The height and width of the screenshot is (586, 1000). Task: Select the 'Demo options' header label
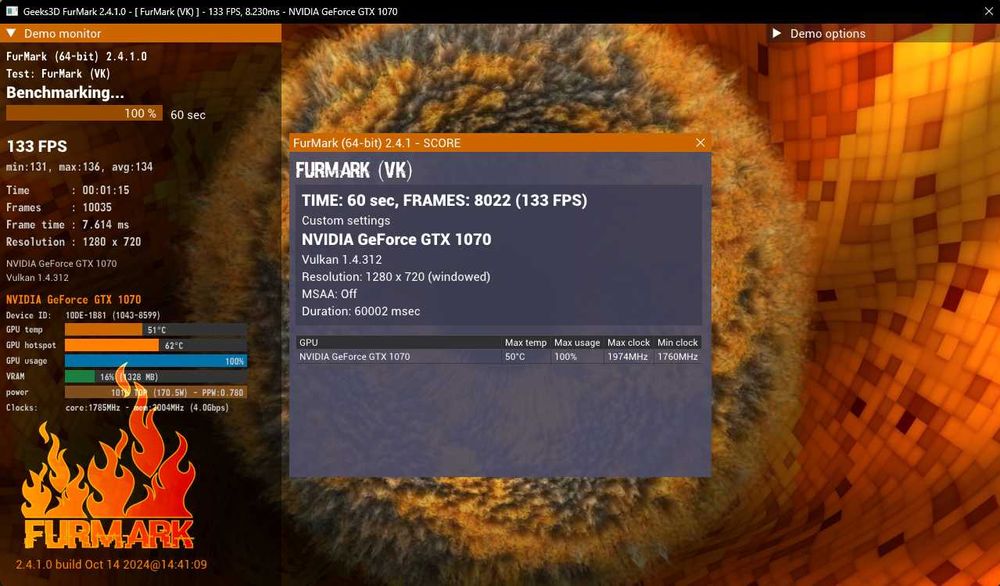827,34
